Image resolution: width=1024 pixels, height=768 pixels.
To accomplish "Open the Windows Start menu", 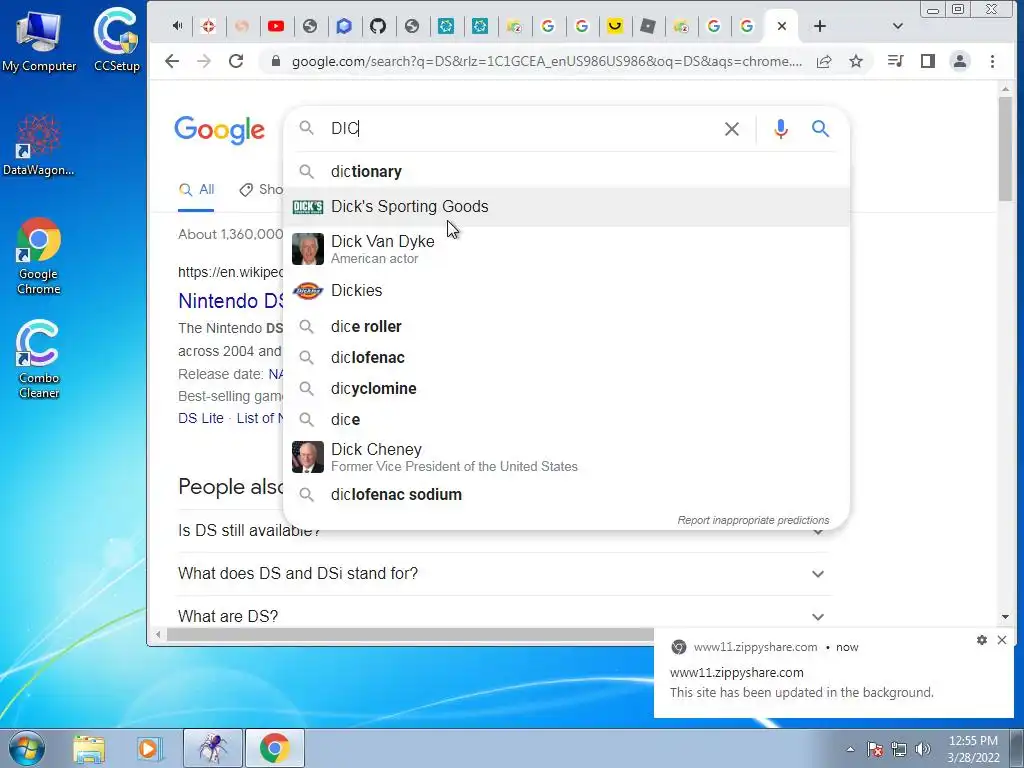I will [27, 748].
